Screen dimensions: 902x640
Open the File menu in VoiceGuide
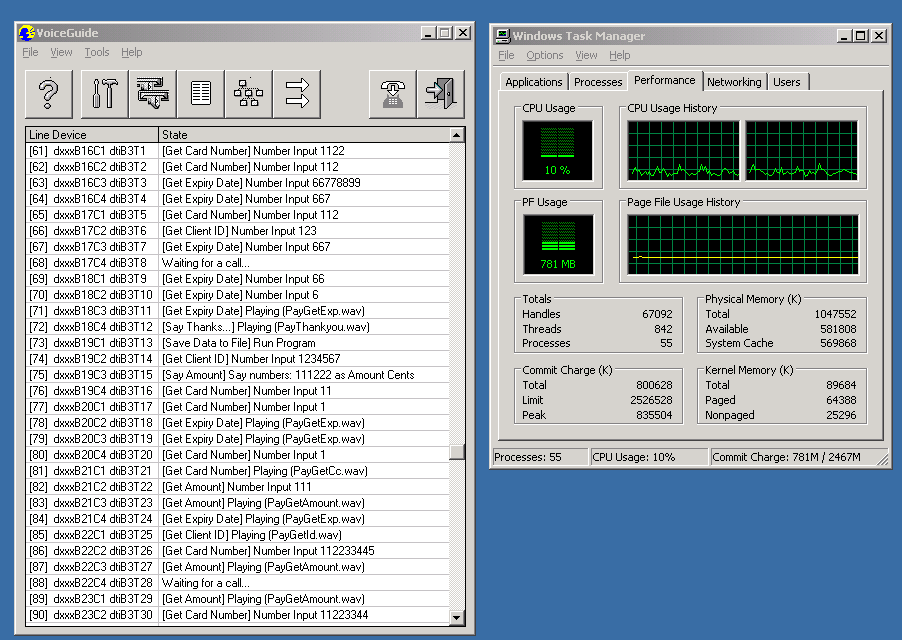click(x=30, y=52)
